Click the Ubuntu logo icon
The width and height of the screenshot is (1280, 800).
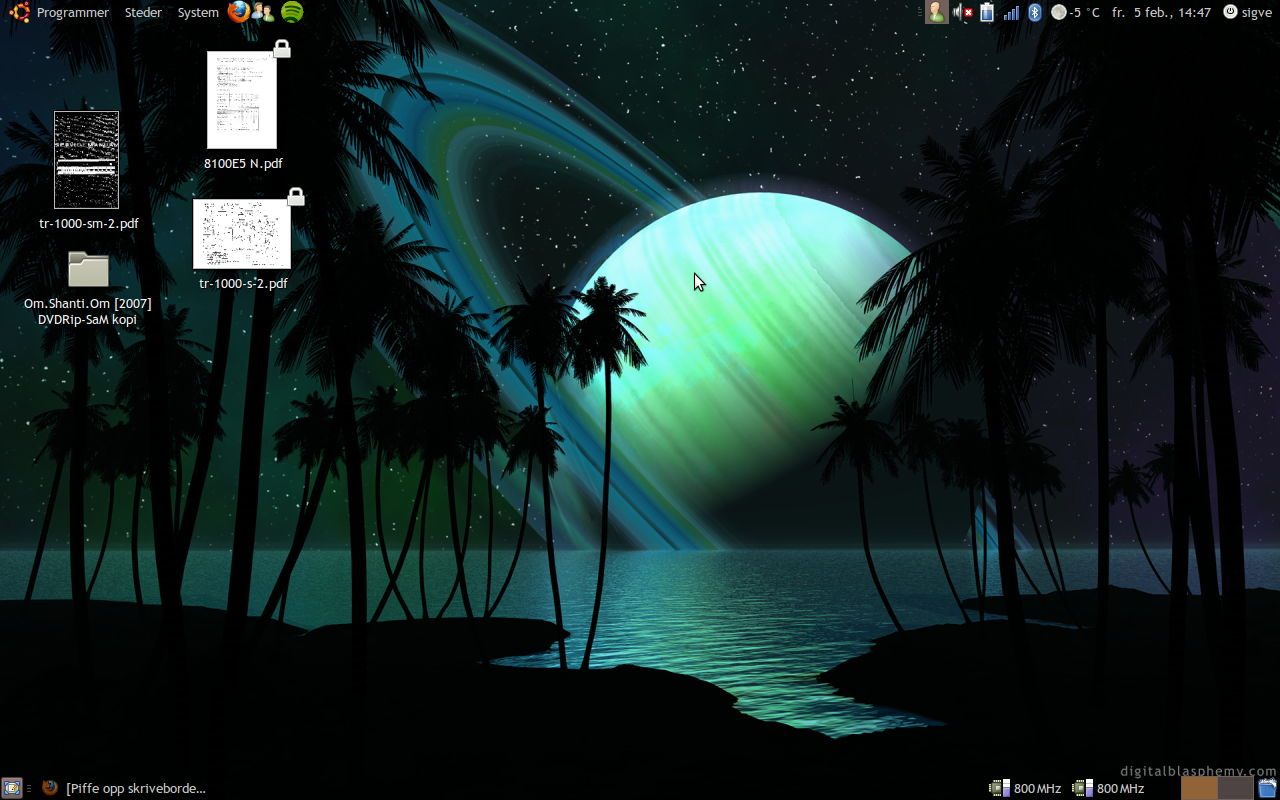coord(19,12)
